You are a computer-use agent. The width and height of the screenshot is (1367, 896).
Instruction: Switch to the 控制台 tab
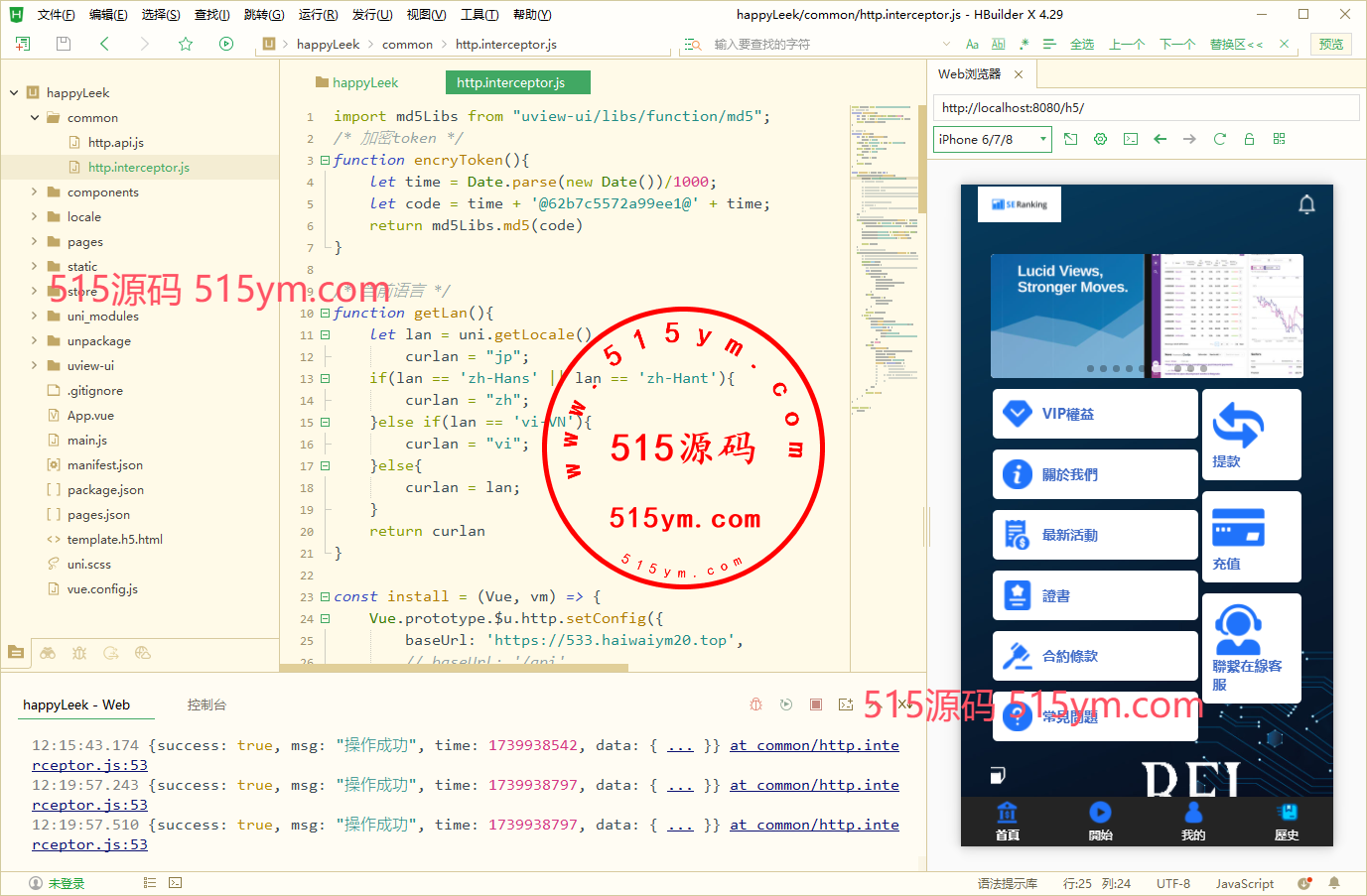pyautogui.click(x=206, y=704)
